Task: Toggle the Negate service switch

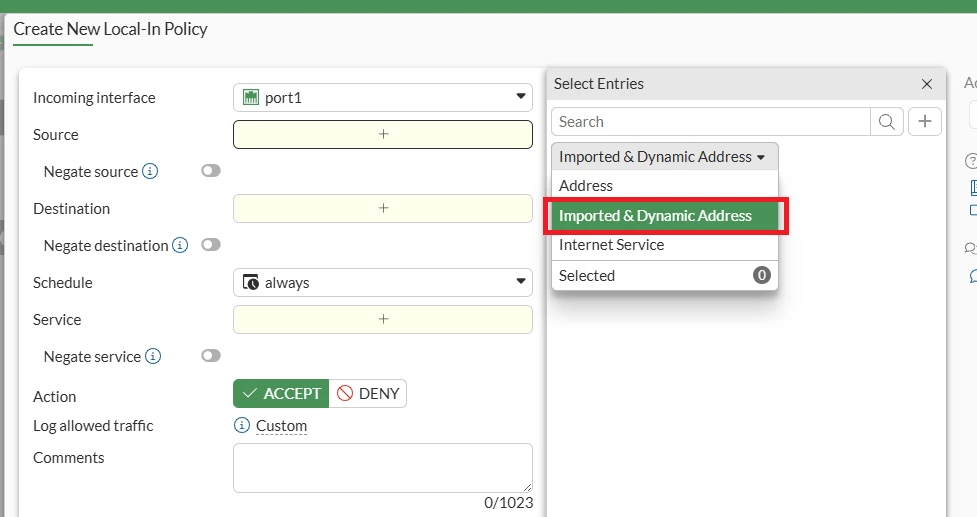Action: click(211, 356)
